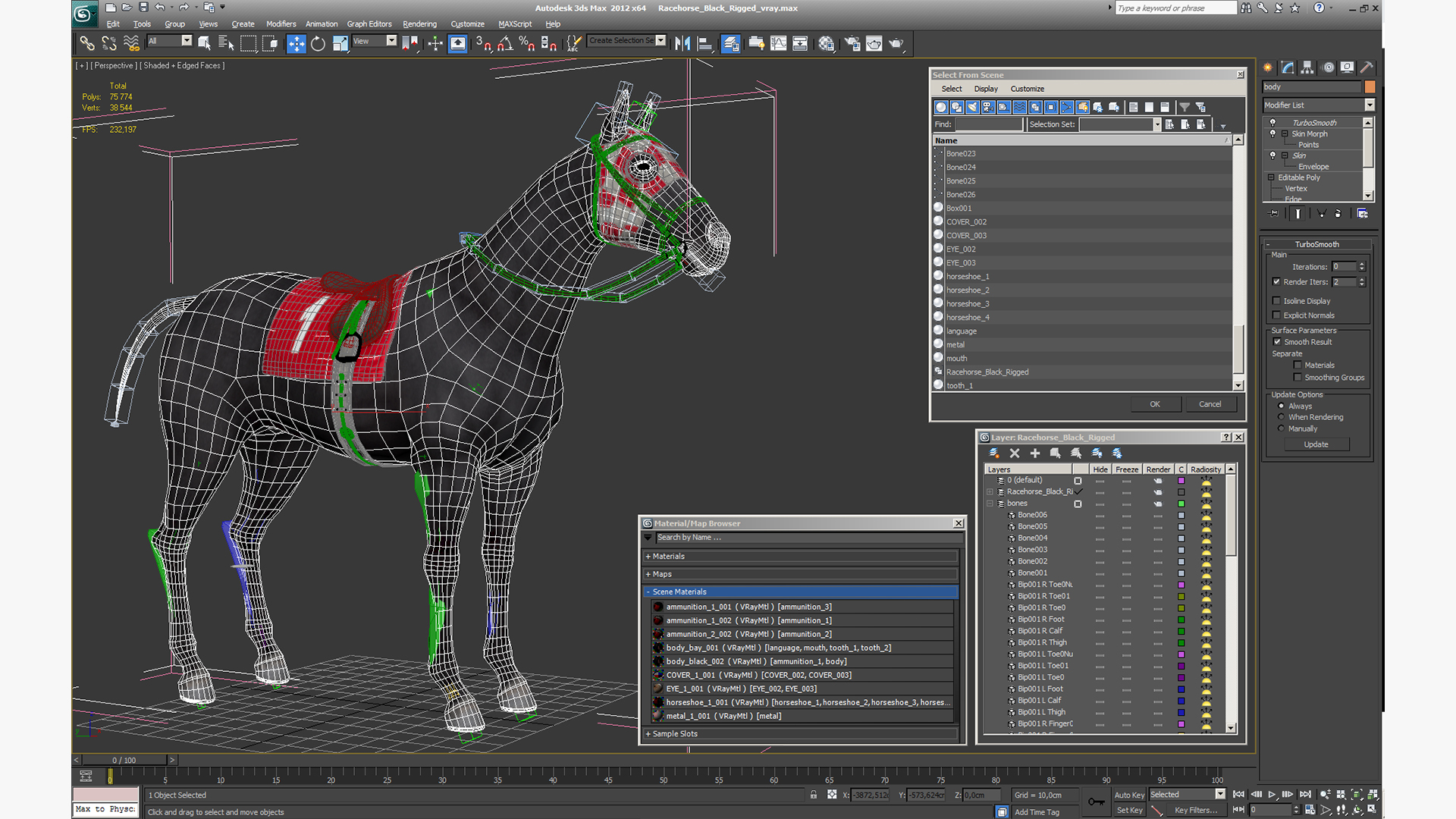Toggle Angle Snap in main toolbar
The width and height of the screenshot is (1456, 819).
[505, 43]
